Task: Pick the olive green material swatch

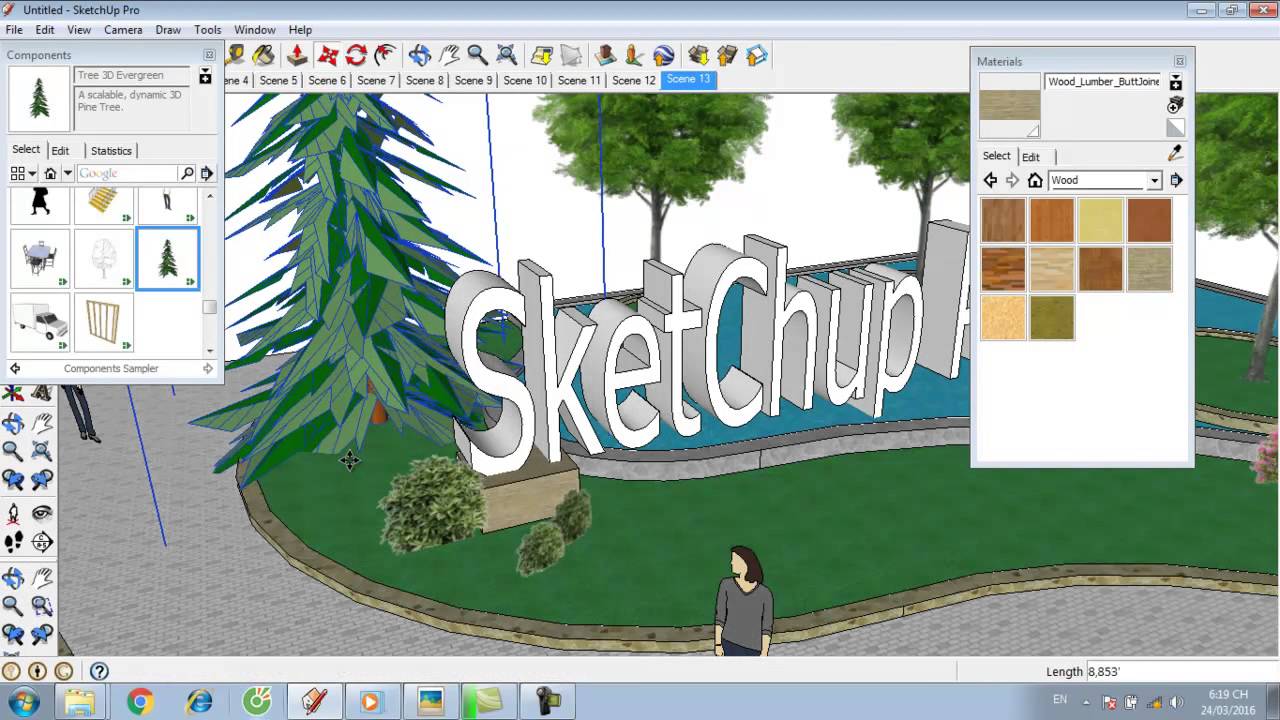Action: (x=1051, y=318)
